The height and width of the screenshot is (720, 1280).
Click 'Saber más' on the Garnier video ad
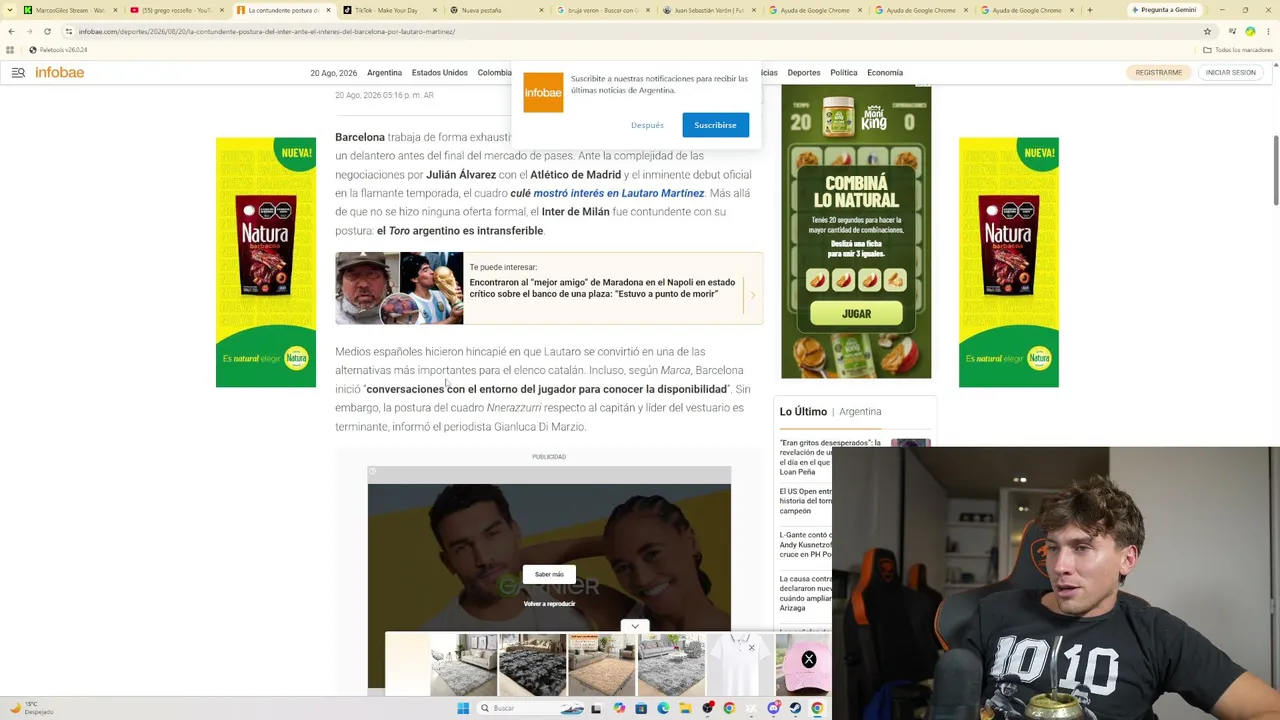549,575
